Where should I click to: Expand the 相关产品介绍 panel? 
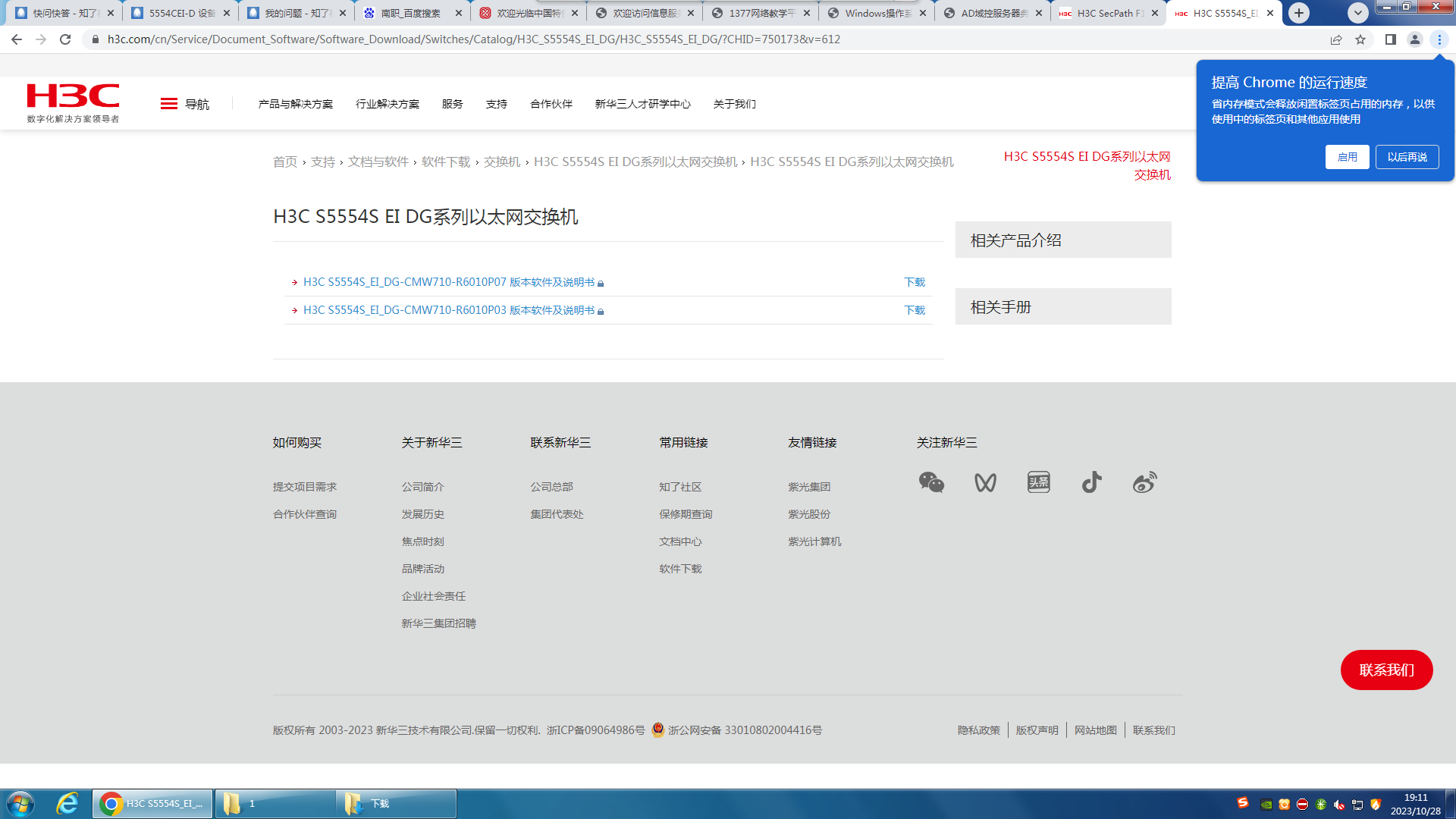[x=1062, y=240]
